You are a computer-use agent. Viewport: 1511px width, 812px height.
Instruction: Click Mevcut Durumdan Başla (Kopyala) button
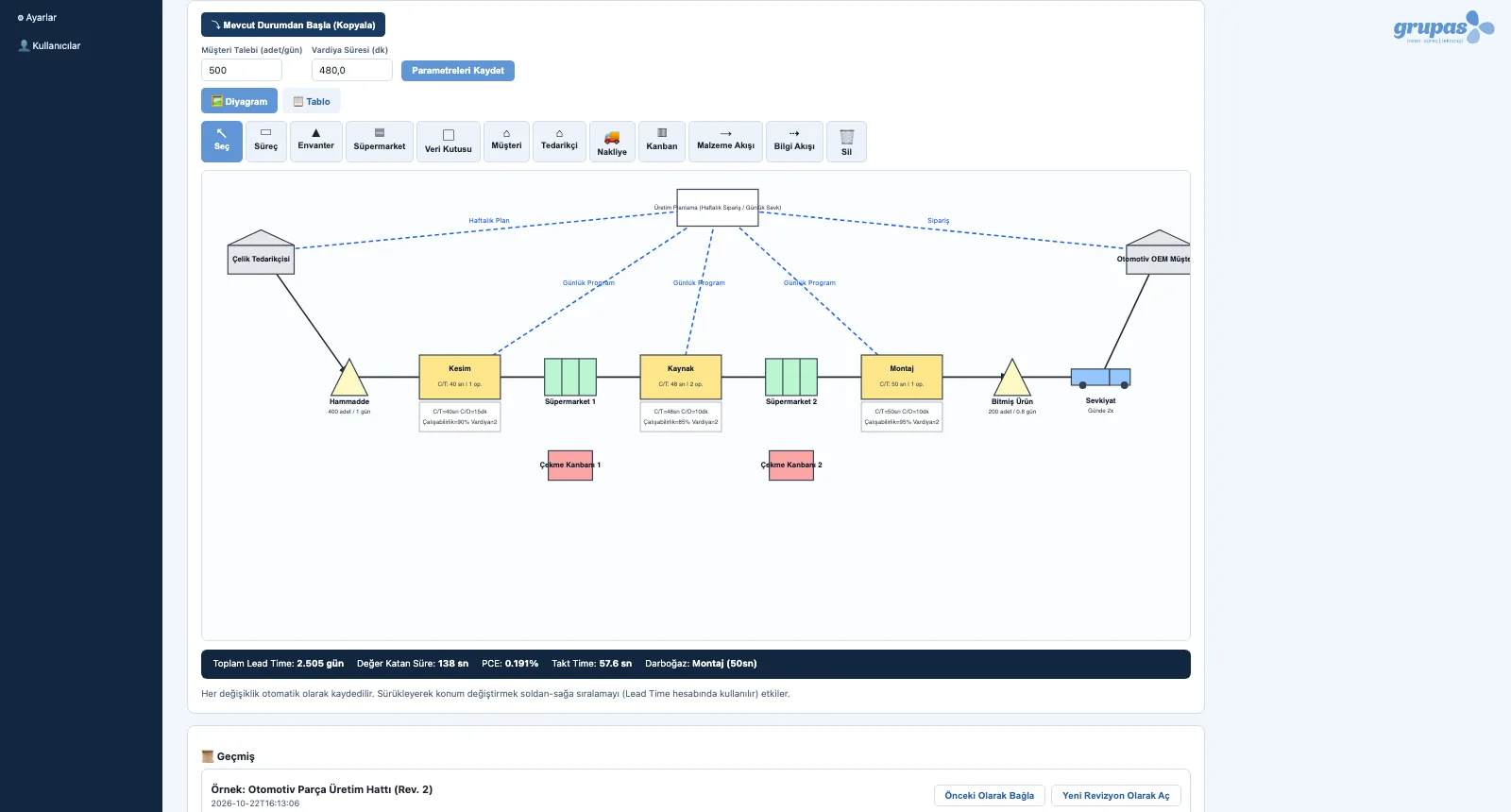click(293, 25)
